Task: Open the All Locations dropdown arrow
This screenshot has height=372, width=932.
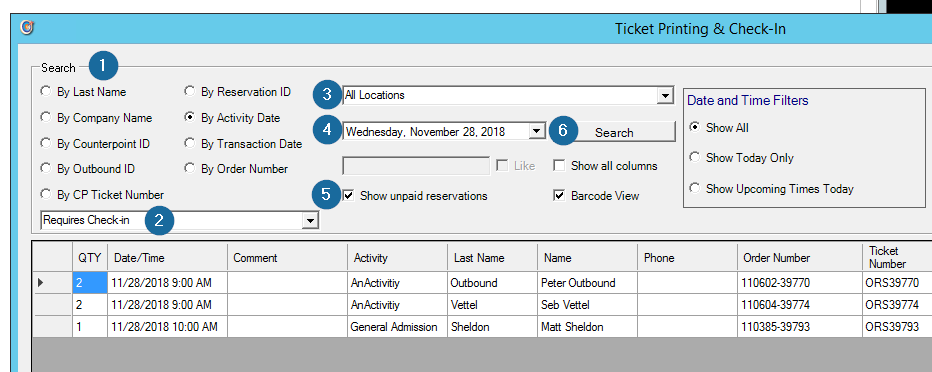Action: [665, 95]
